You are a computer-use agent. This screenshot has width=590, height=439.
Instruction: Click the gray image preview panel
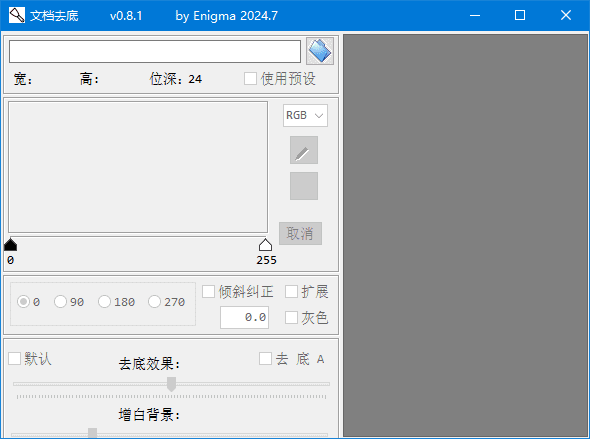click(x=465, y=236)
